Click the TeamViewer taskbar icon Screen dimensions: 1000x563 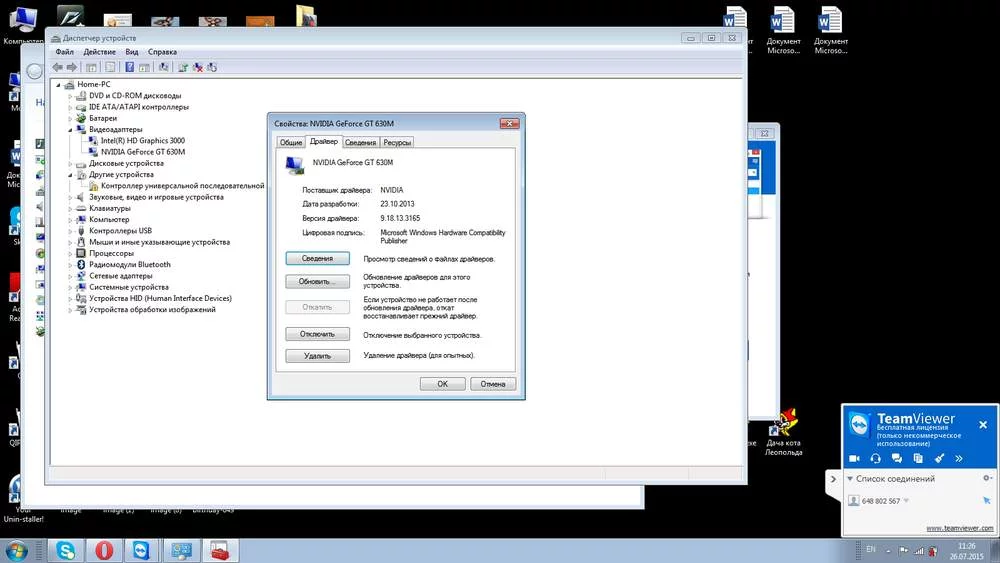coord(142,550)
